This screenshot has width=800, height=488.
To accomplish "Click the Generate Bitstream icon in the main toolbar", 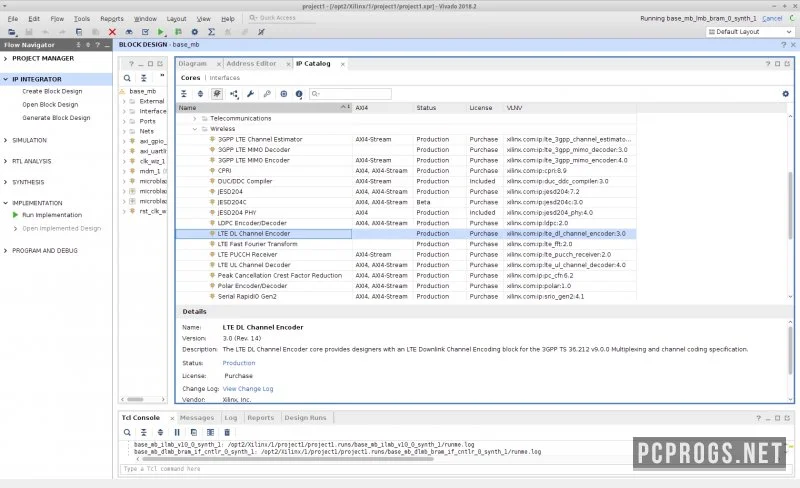I will 178,32.
